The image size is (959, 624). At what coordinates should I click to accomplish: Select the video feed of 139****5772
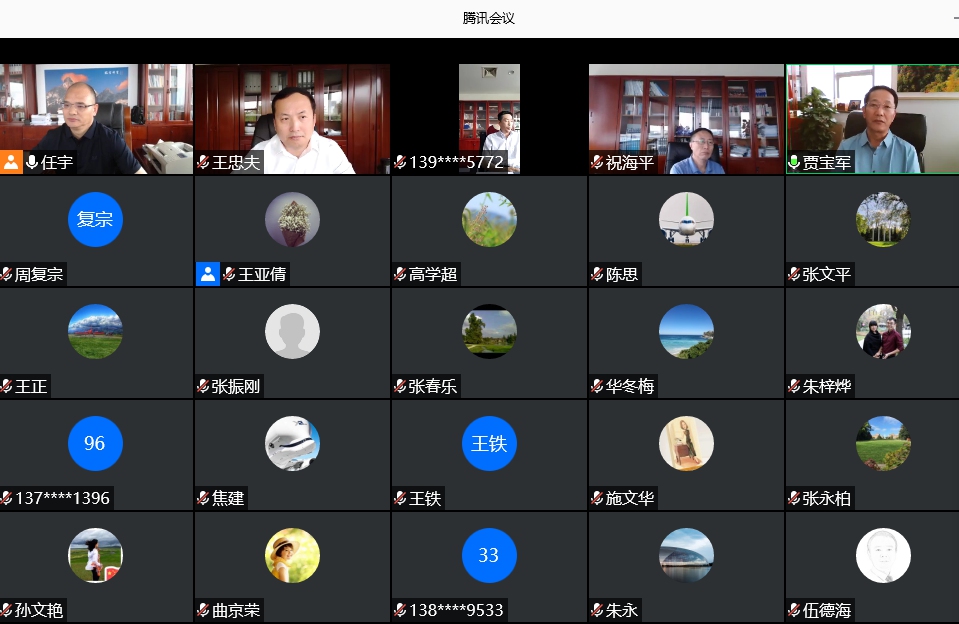click(489, 119)
